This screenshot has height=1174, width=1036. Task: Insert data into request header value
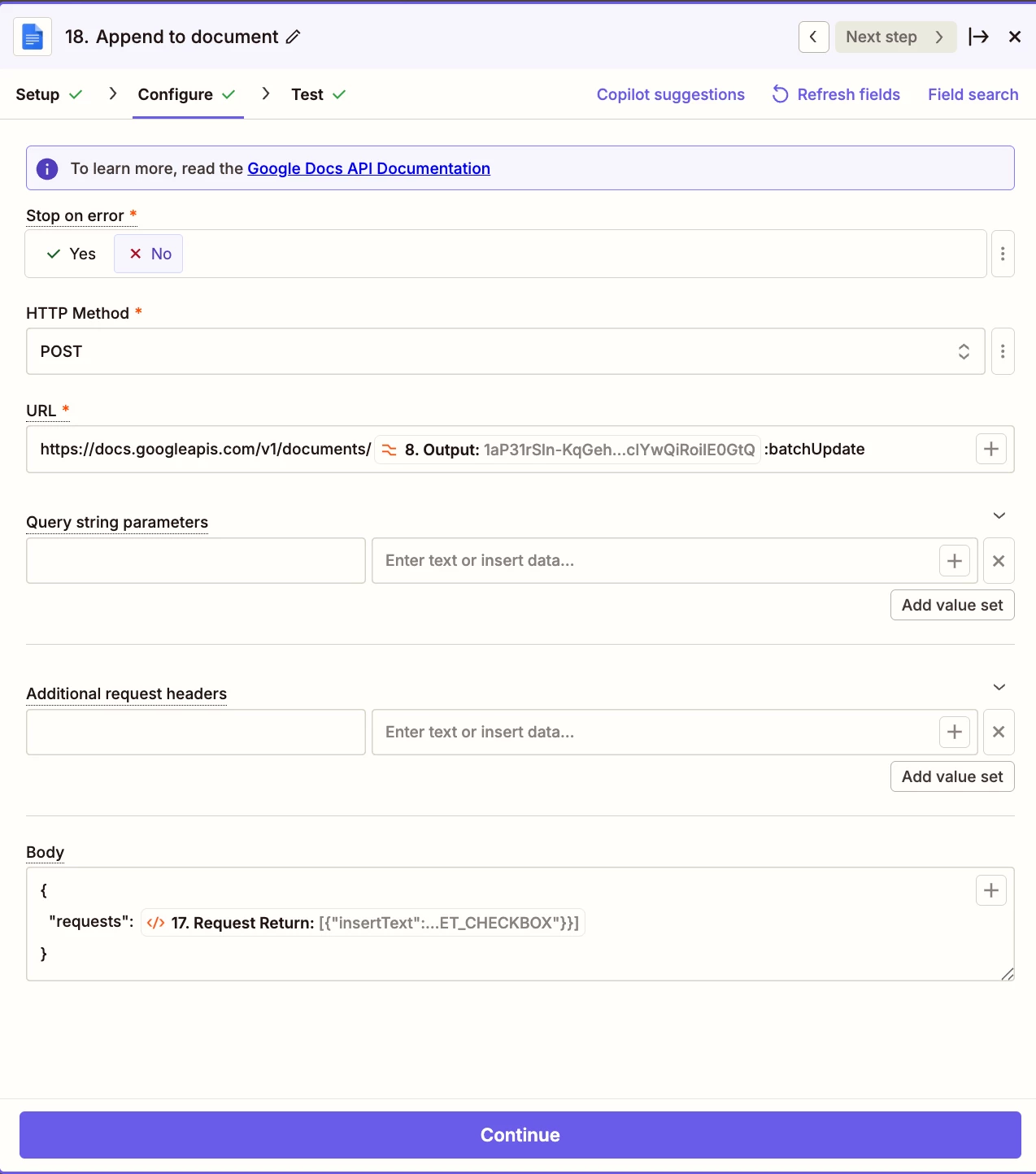955,732
